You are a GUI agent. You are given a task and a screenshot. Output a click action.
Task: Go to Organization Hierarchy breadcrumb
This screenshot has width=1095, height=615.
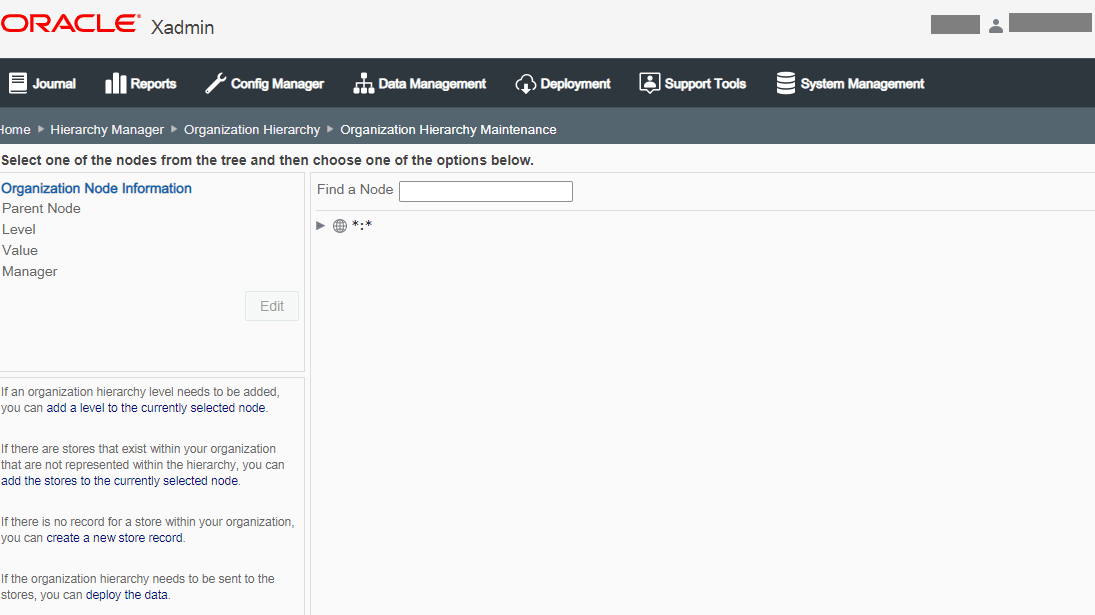pos(252,129)
